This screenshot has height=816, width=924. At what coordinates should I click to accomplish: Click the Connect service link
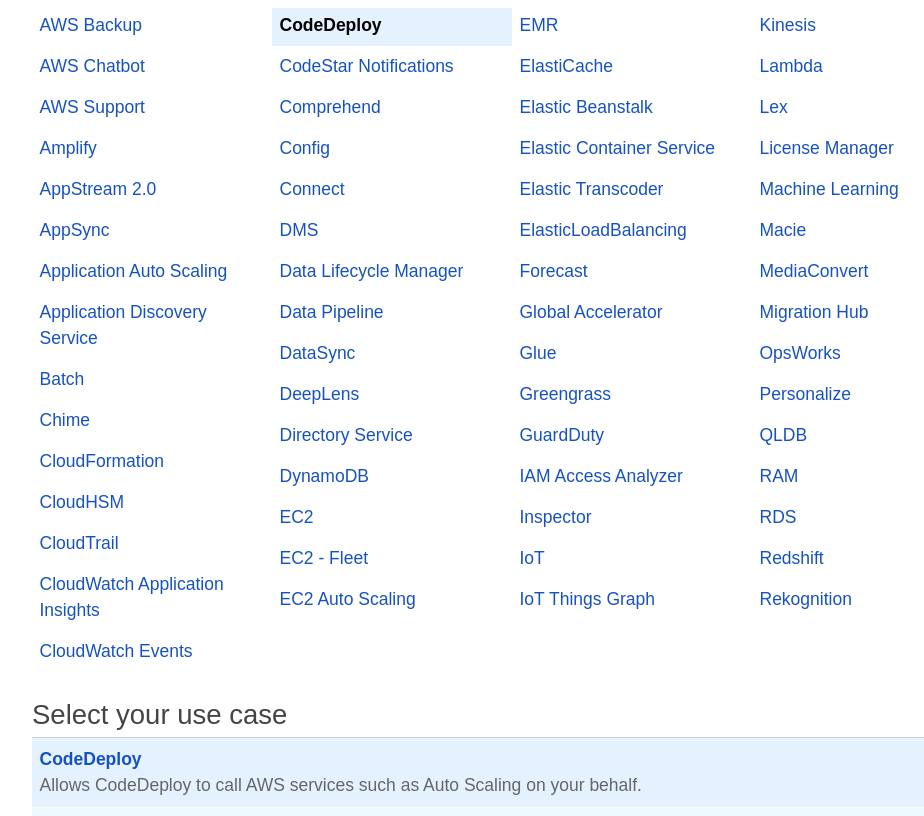click(x=312, y=189)
